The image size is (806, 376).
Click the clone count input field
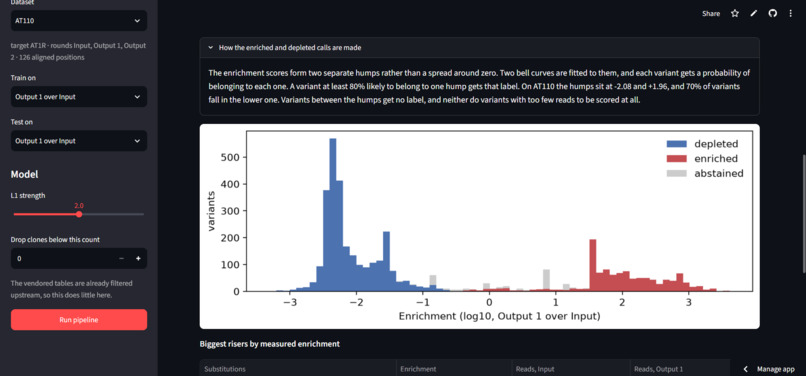[62, 258]
